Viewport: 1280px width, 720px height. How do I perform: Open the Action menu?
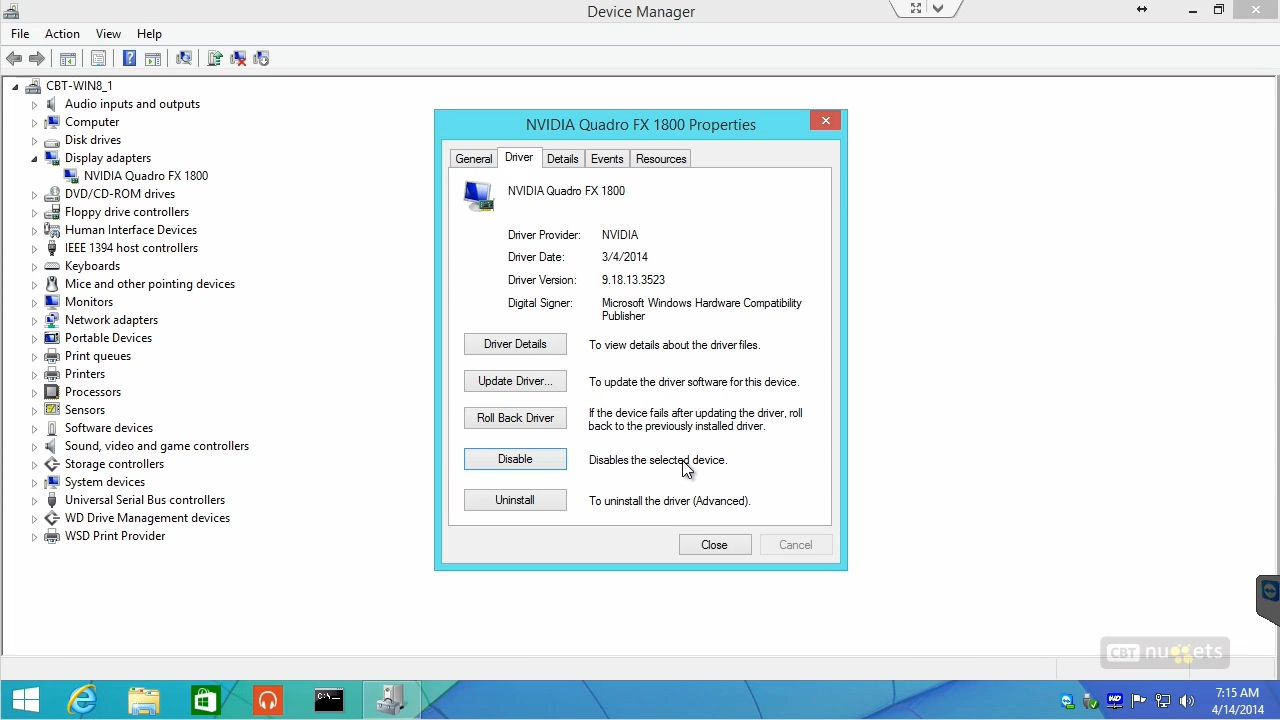tap(62, 34)
